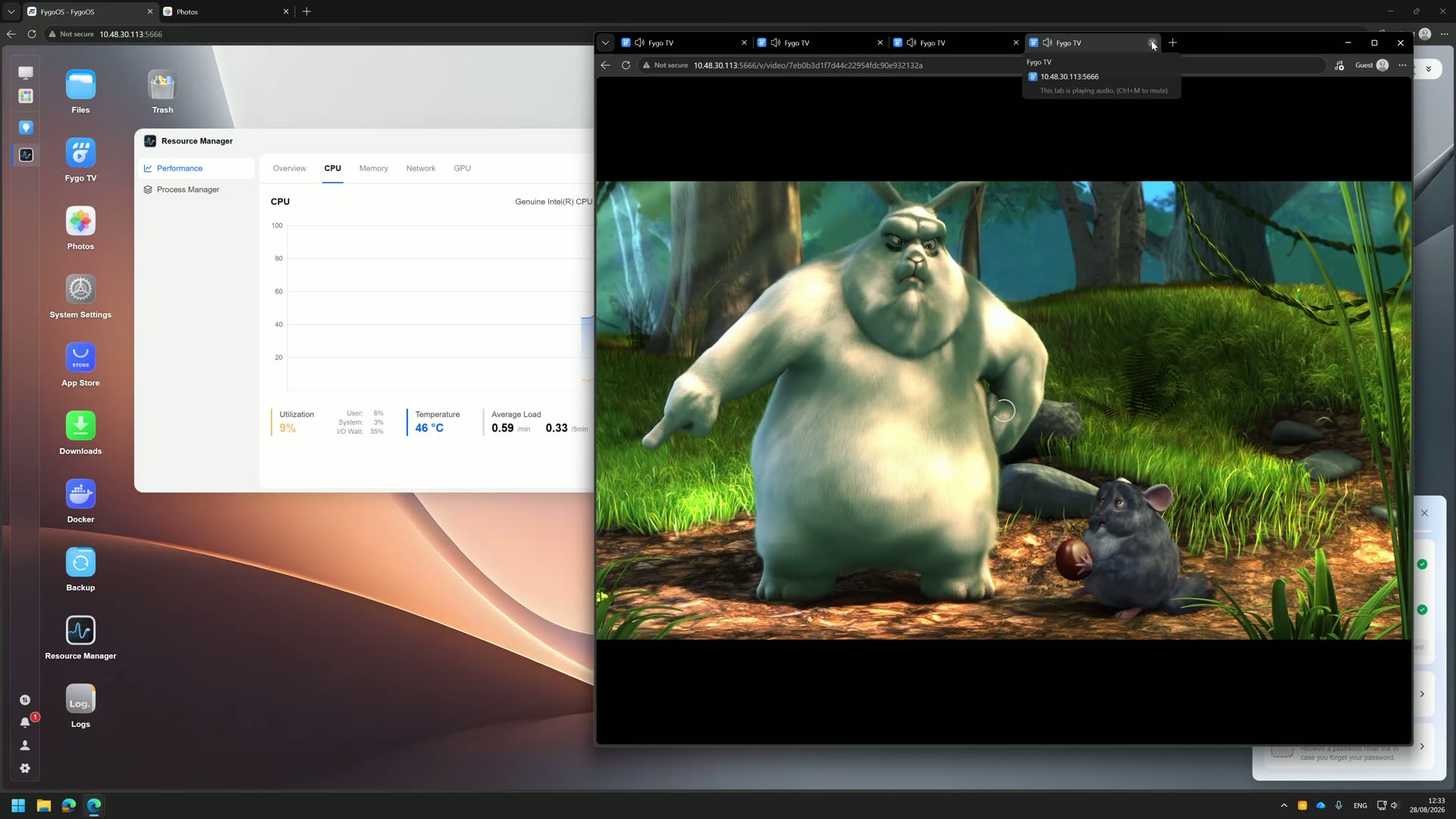
Task: Switch to the Photos browser tab
Action: [225, 11]
